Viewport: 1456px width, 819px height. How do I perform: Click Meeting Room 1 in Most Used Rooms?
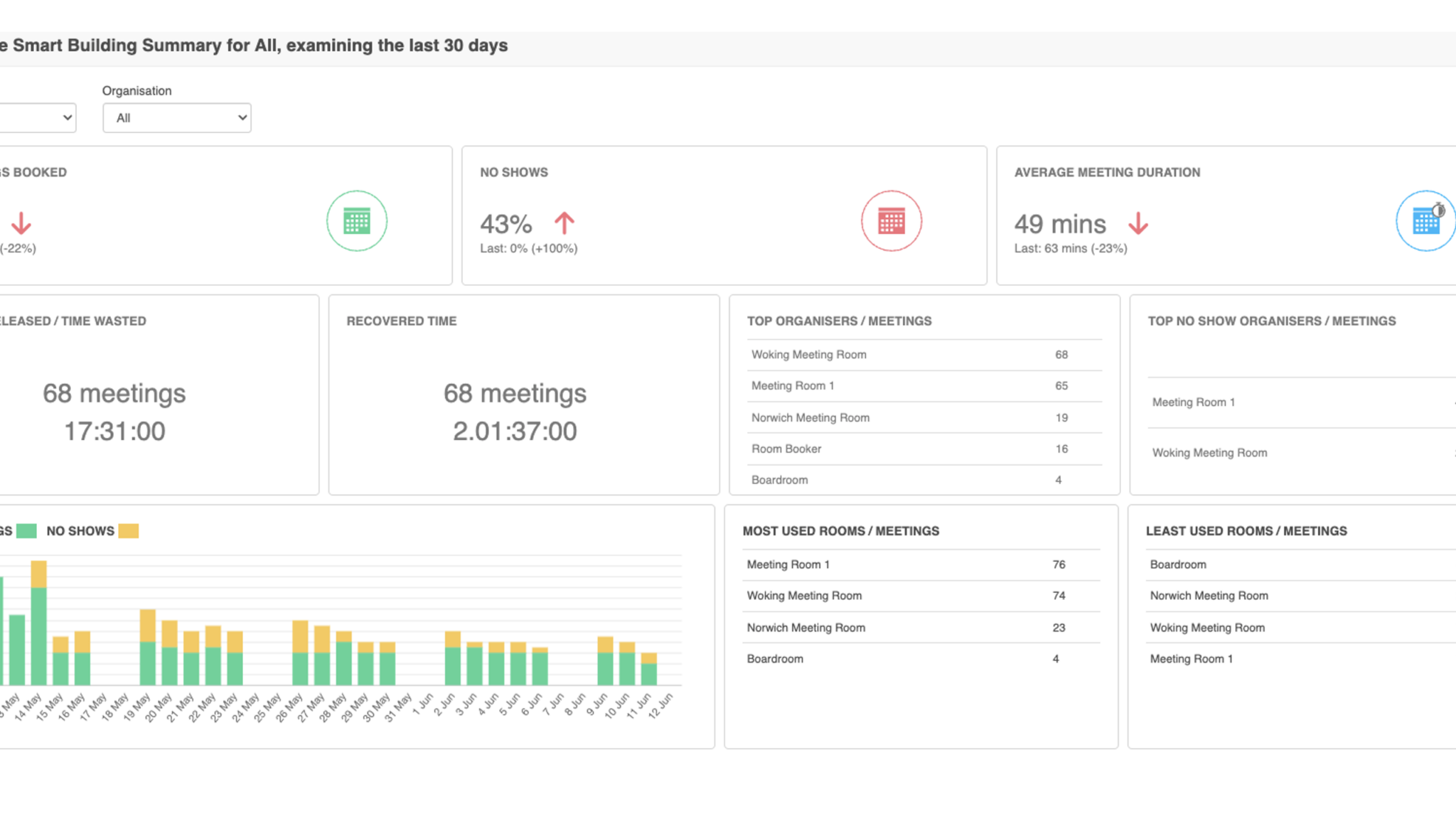point(788,564)
